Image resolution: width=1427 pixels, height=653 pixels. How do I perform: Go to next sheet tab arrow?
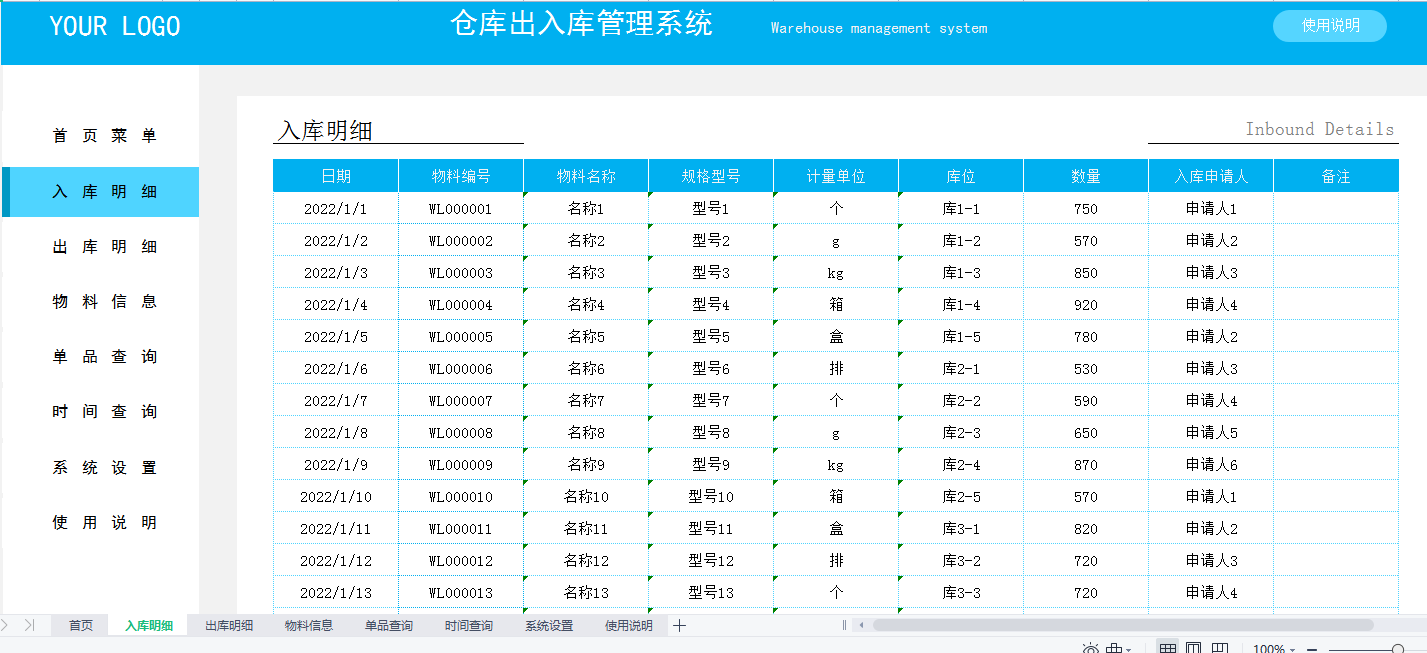(x=5, y=626)
